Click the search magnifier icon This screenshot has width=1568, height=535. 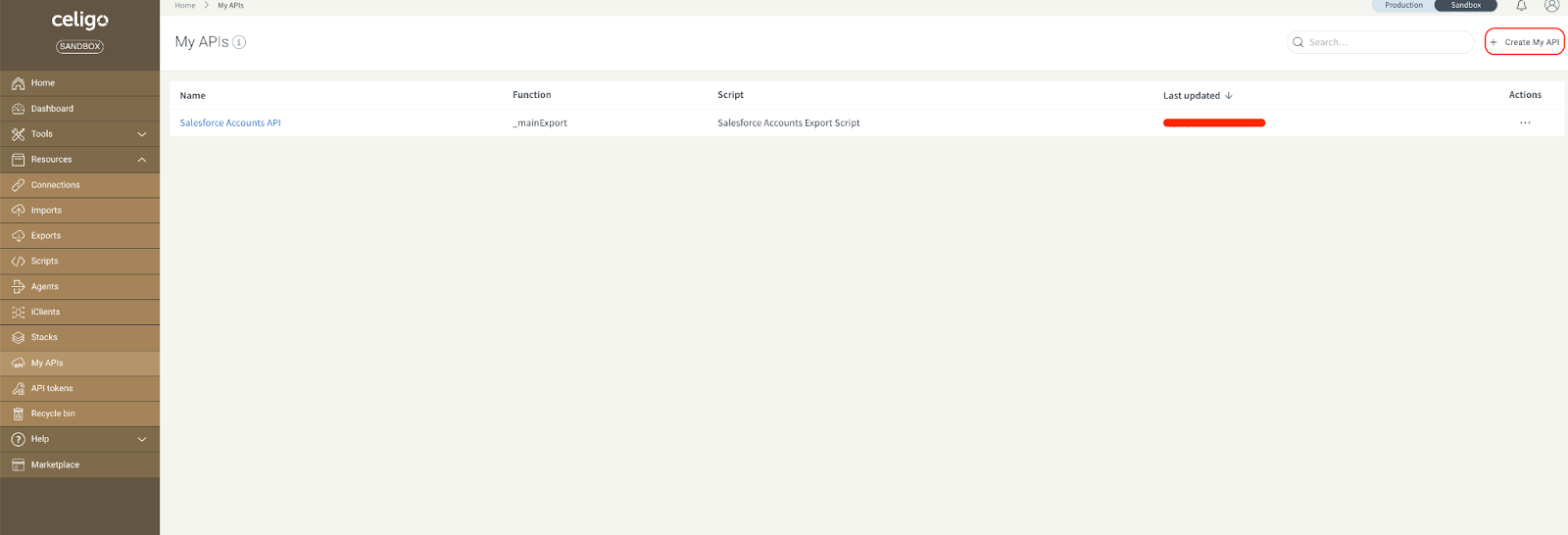tap(1298, 42)
